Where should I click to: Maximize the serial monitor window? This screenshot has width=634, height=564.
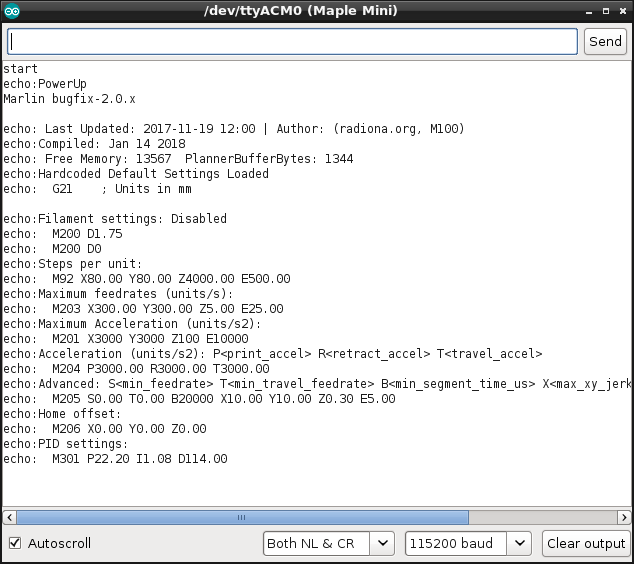[602, 11]
